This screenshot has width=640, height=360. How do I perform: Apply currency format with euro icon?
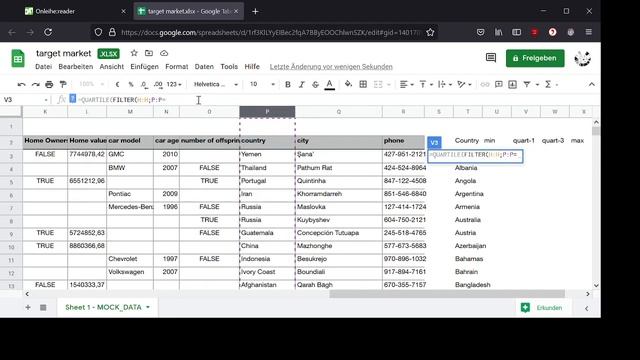[x=118, y=84]
